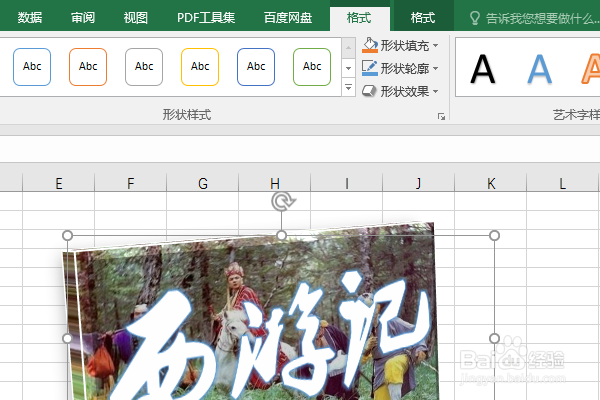Screen dimensions: 600x400
Task: Click the 形状填充 paint bucket icon
Action: click(370, 45)
